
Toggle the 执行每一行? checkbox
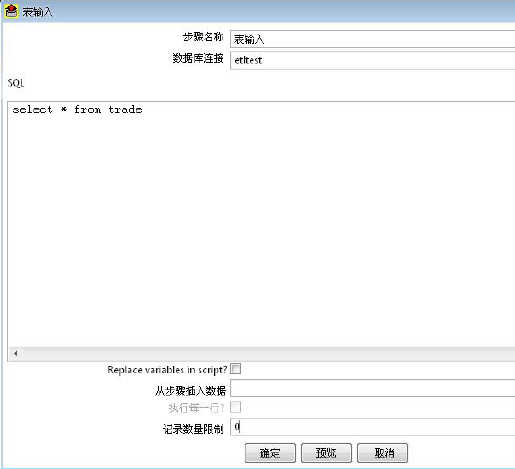[235, 407]
